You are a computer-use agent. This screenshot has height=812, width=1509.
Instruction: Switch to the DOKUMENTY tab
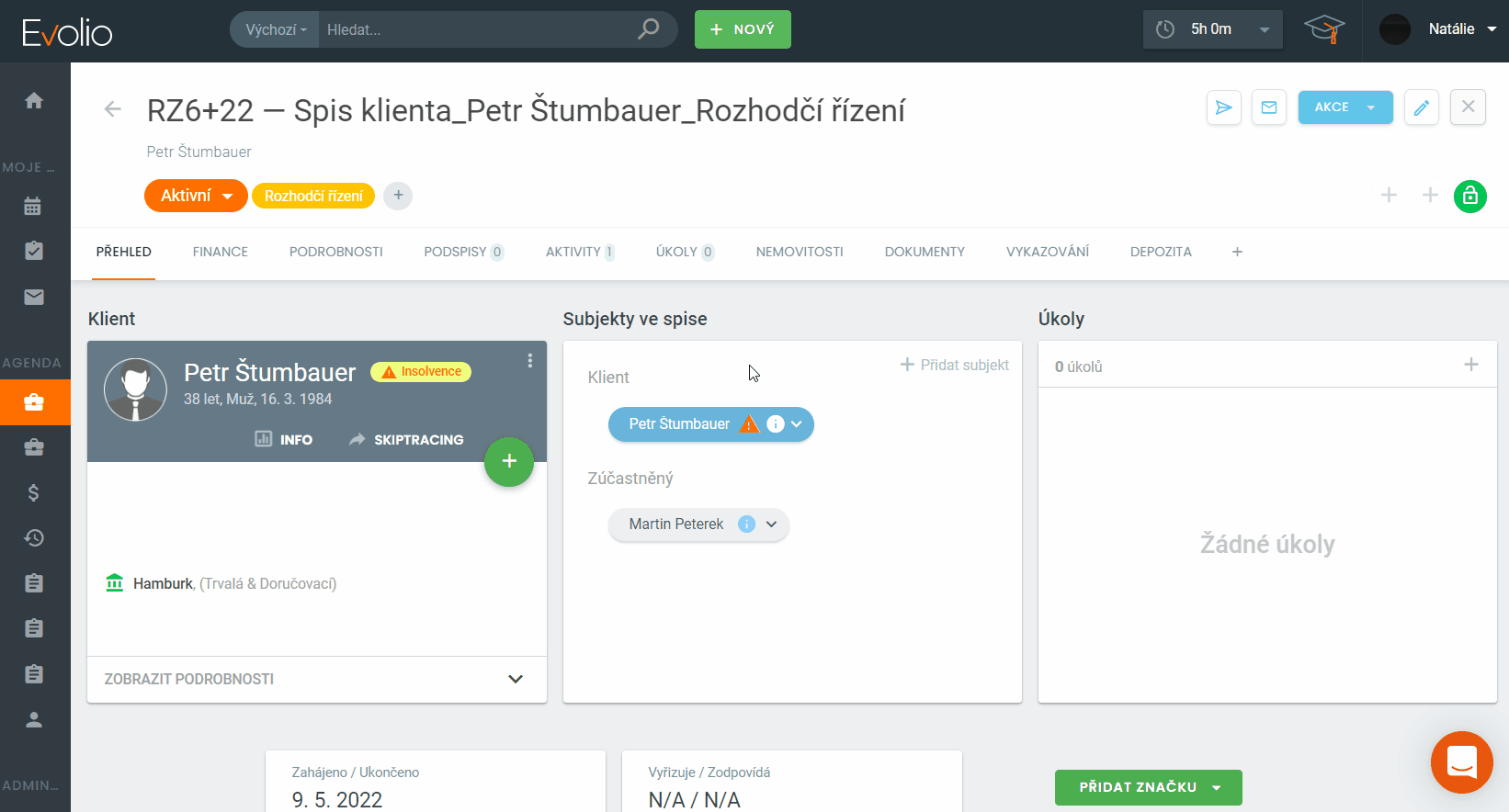925,252
